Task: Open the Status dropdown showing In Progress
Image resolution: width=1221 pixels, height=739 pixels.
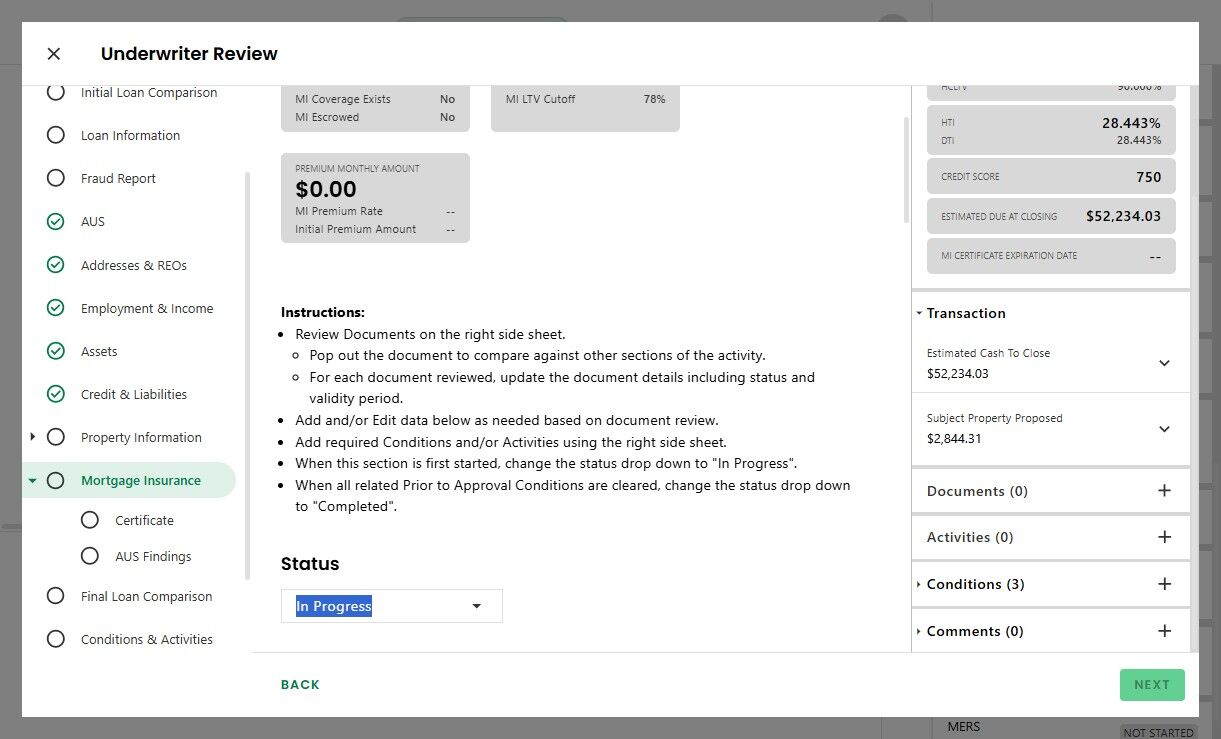Action: click(x=391, y=606)
